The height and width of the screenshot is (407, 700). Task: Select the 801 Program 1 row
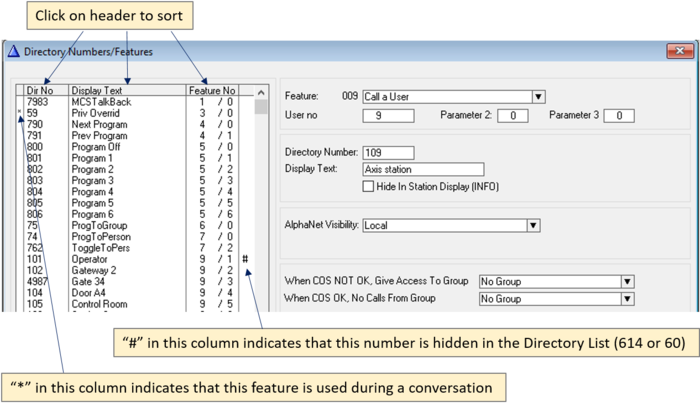click(134, 158)
